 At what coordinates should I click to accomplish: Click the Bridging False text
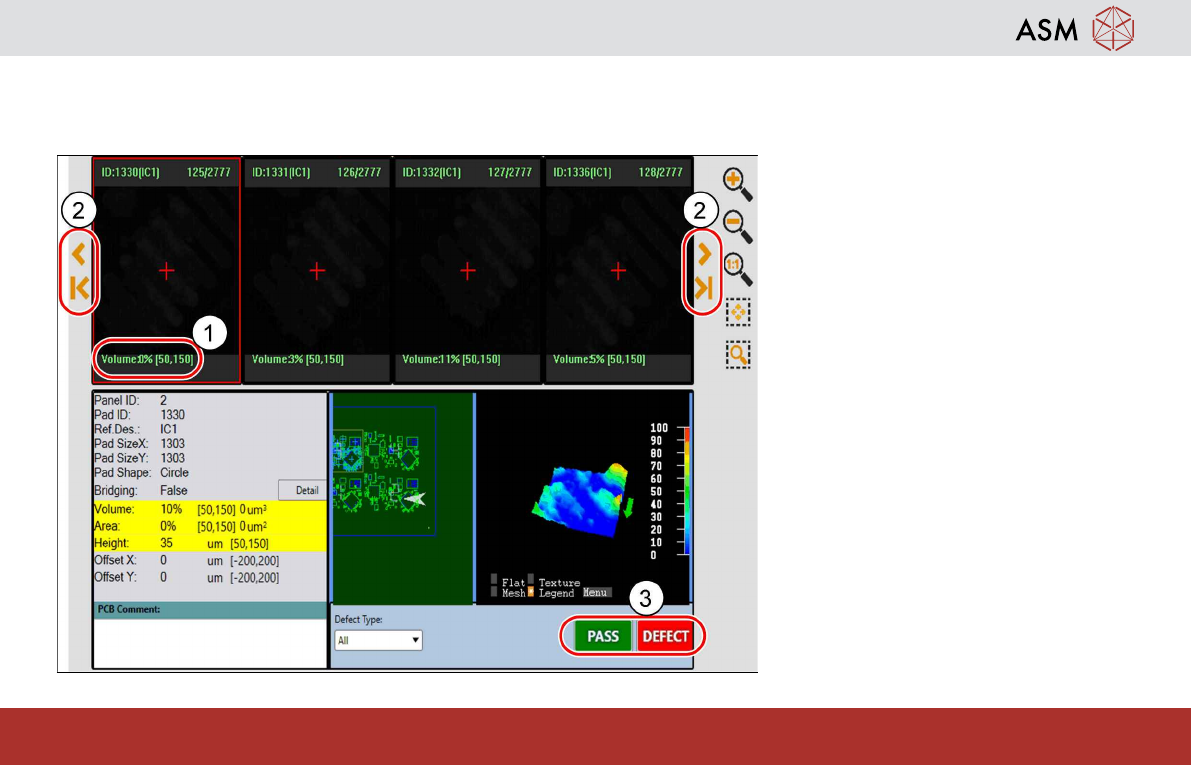point(141,491)
